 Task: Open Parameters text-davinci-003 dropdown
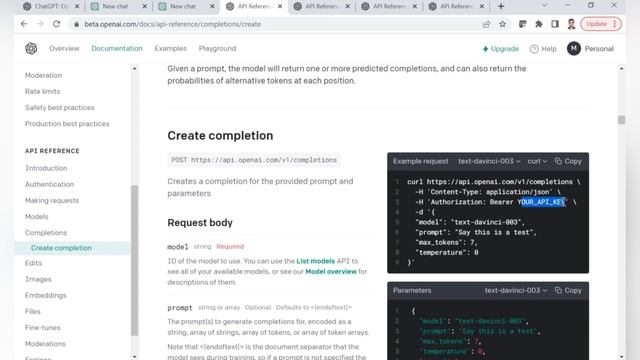pyautogui.click(x=516, y=290)
